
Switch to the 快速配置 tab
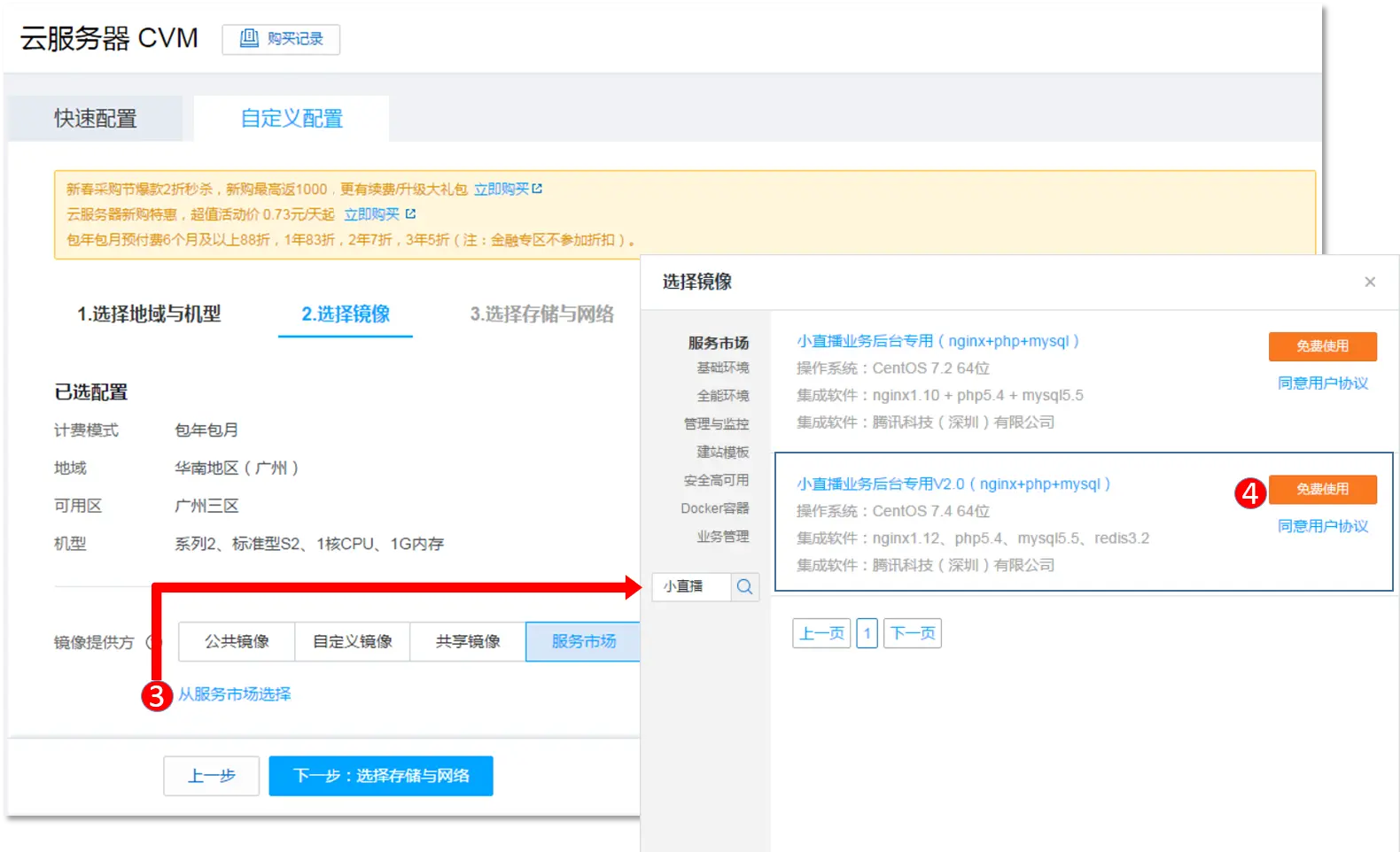96,119
